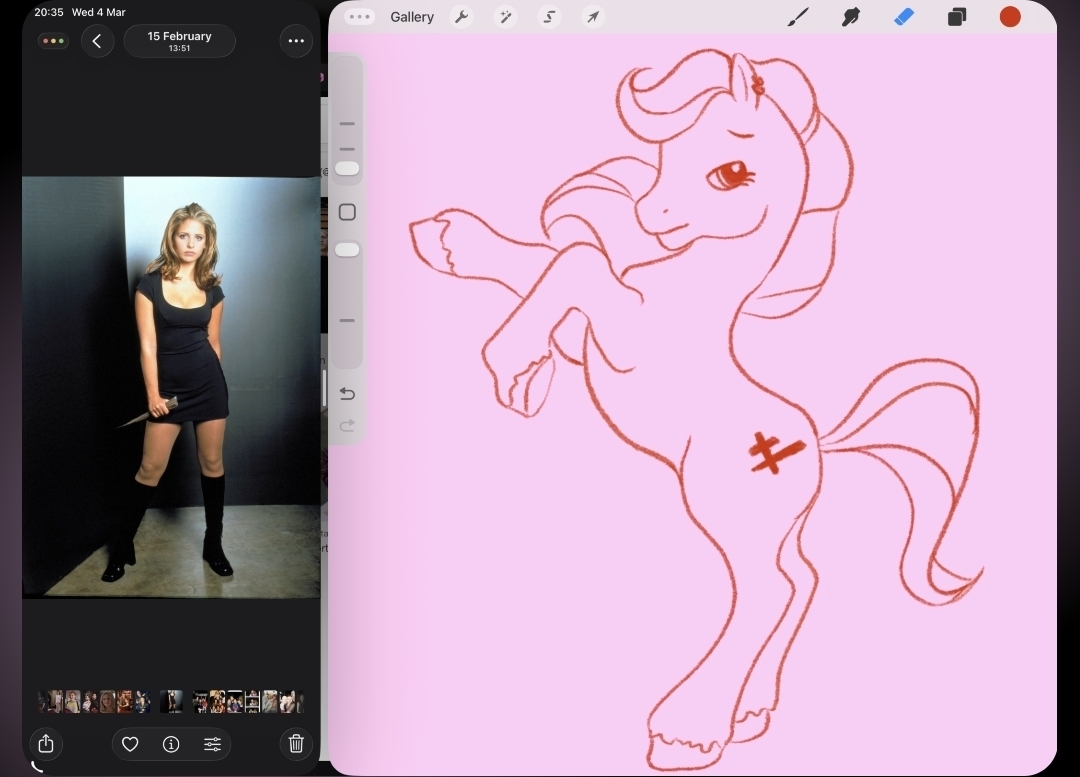Select the Transform arrow tool
Viewport: 1080px width, 777px height.
coord(593,17)
